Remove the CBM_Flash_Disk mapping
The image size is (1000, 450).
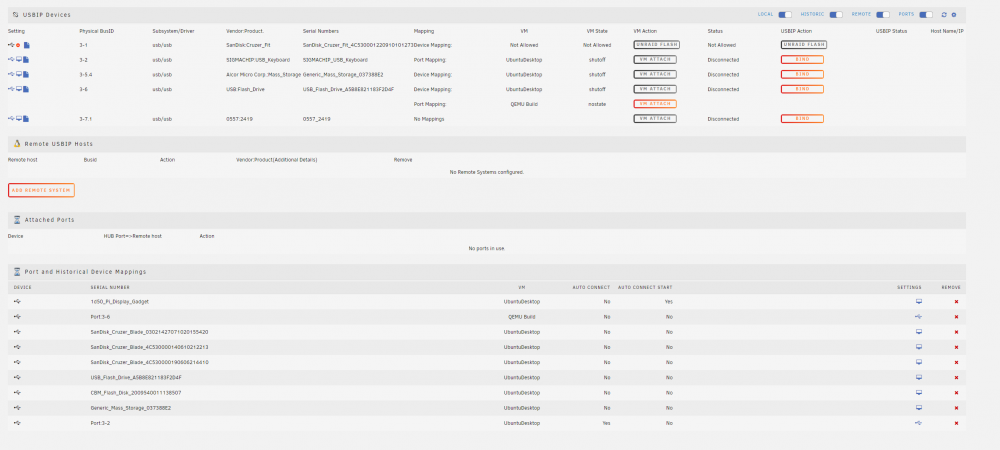956,393
